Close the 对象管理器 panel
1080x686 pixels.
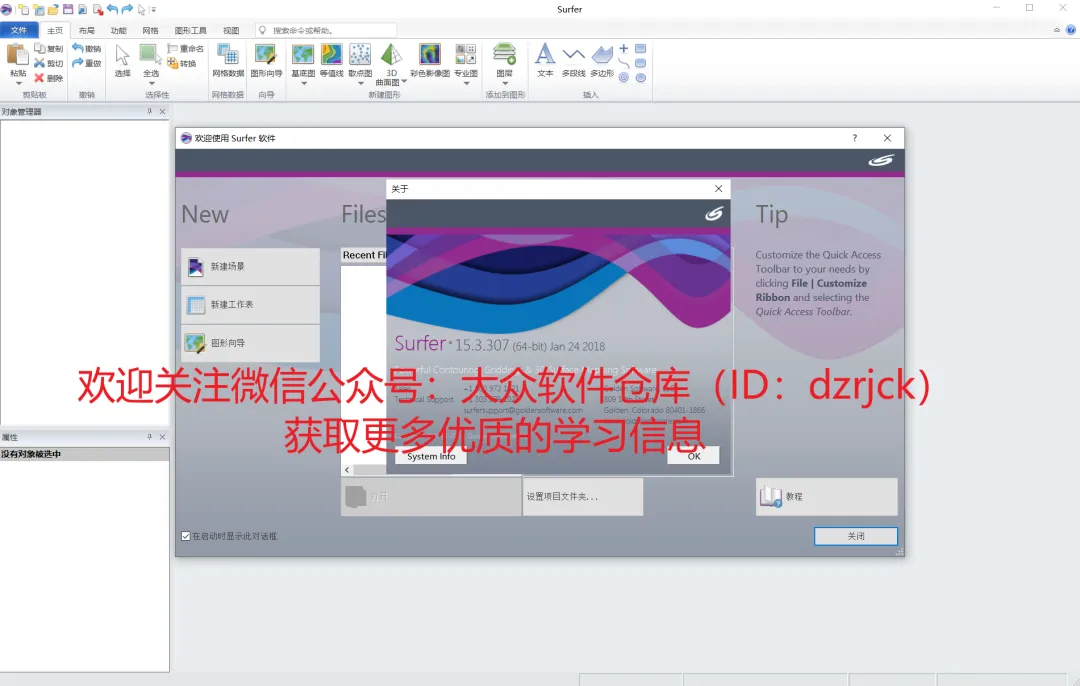coord(163,111)
